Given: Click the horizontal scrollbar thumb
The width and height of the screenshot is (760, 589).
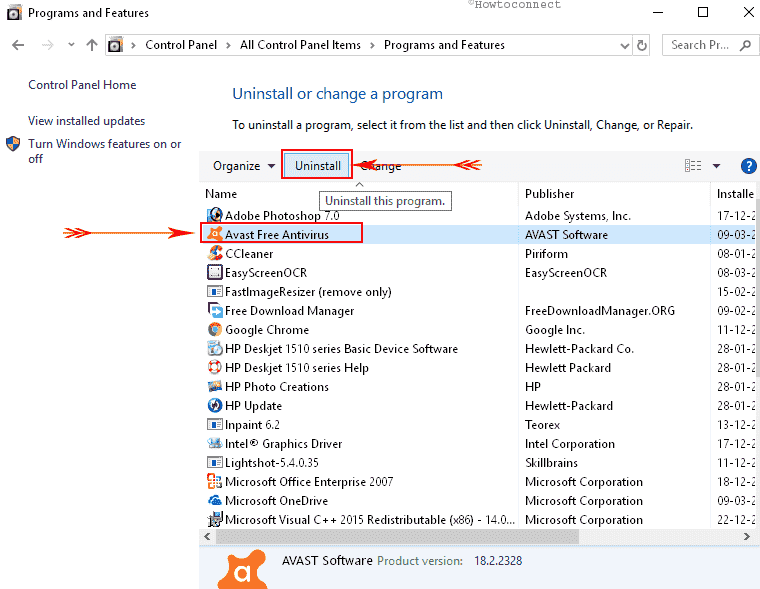Looking at the screenshot, I should point(397,536).
